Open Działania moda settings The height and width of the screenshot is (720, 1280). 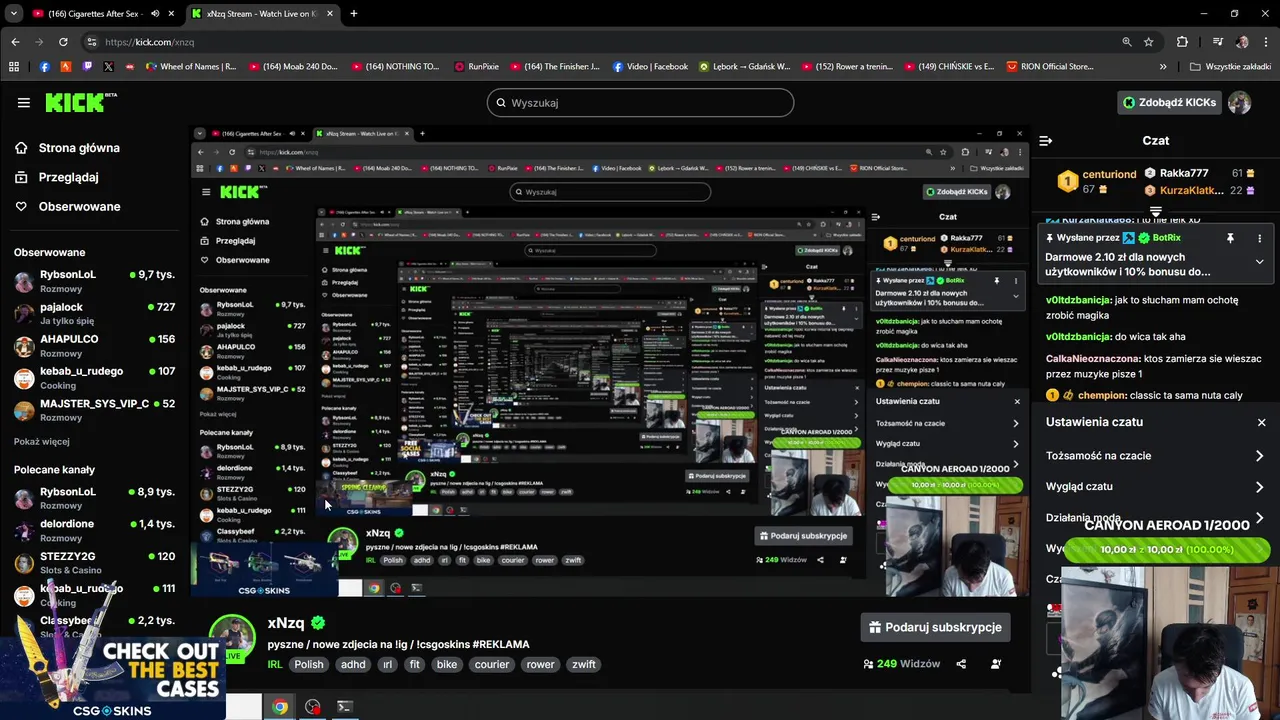[x=1155, y=517]
